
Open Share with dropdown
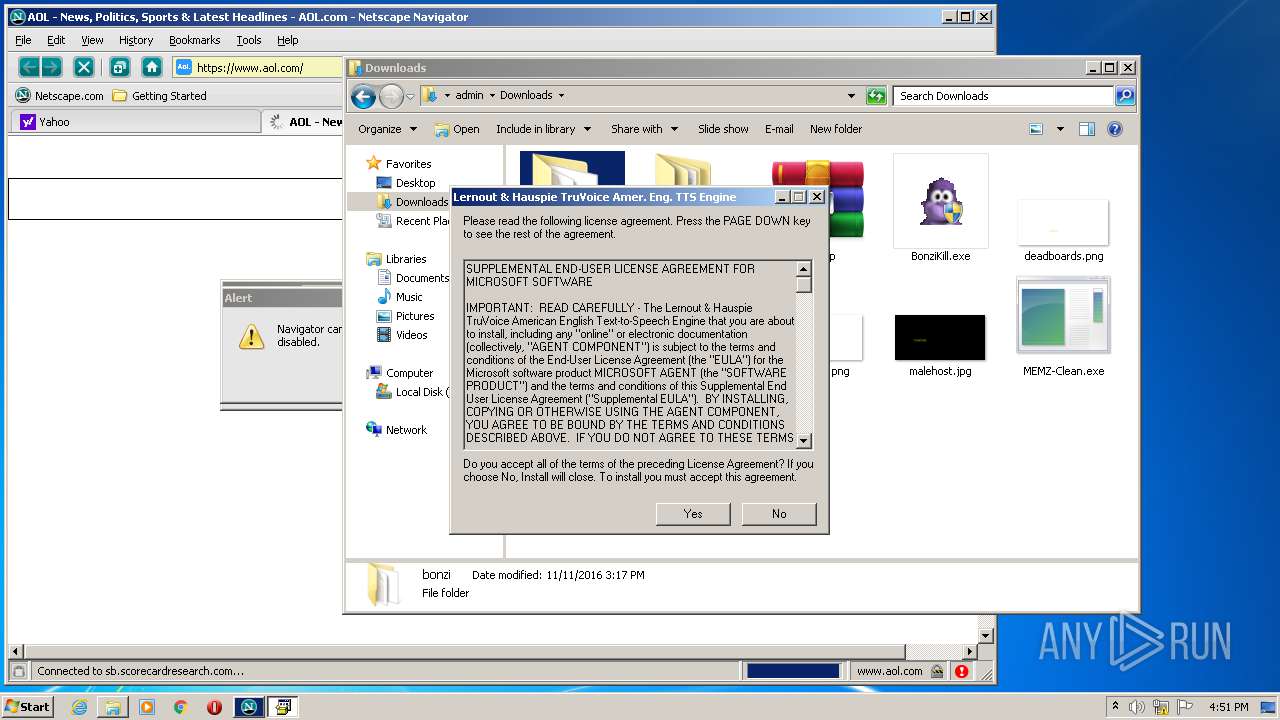click(644, 129)
